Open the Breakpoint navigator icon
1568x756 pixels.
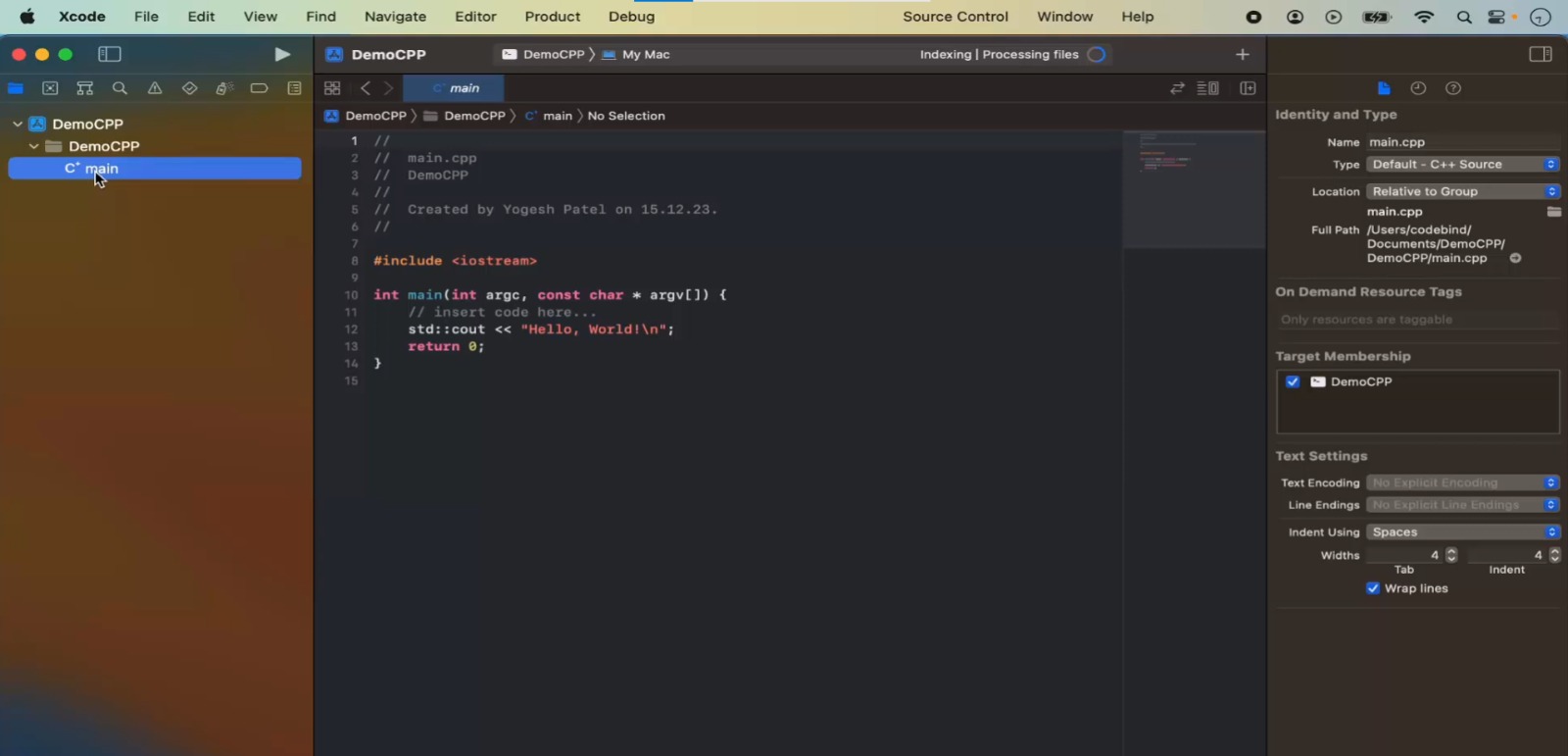point(259,88)
